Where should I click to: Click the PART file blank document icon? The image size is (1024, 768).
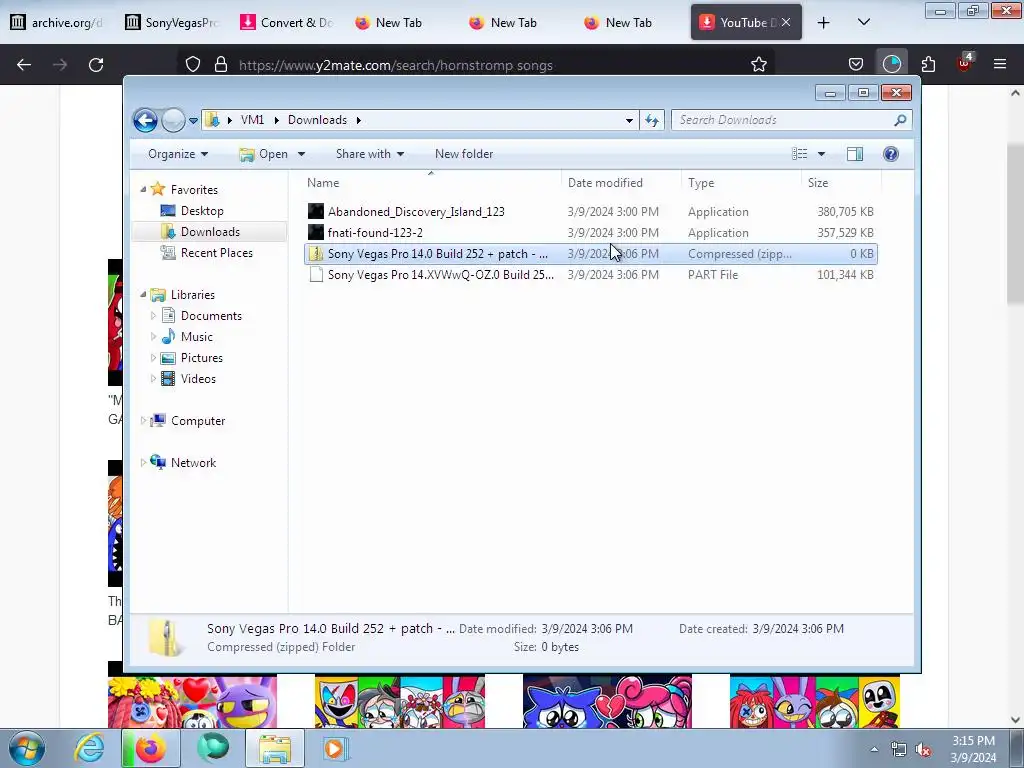click(316, 275)
